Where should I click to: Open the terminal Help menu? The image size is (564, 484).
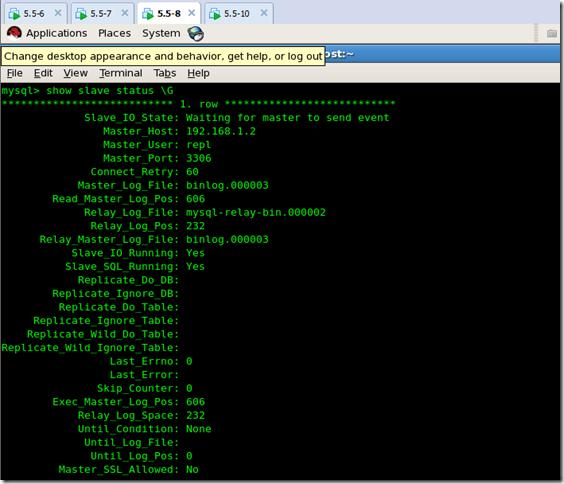[x=198, y=73]
